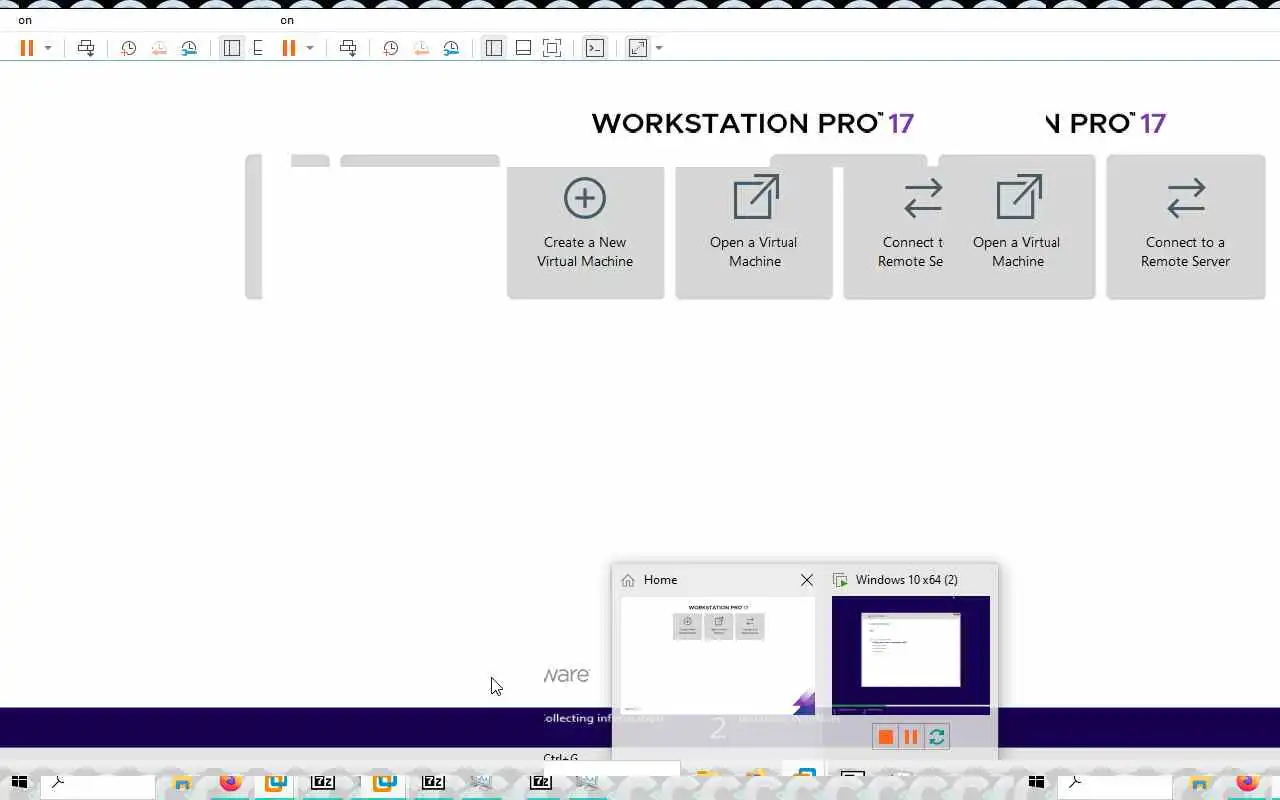Open the console view toolbar icon
1280x800 pixels.
[x=595, y=48]
